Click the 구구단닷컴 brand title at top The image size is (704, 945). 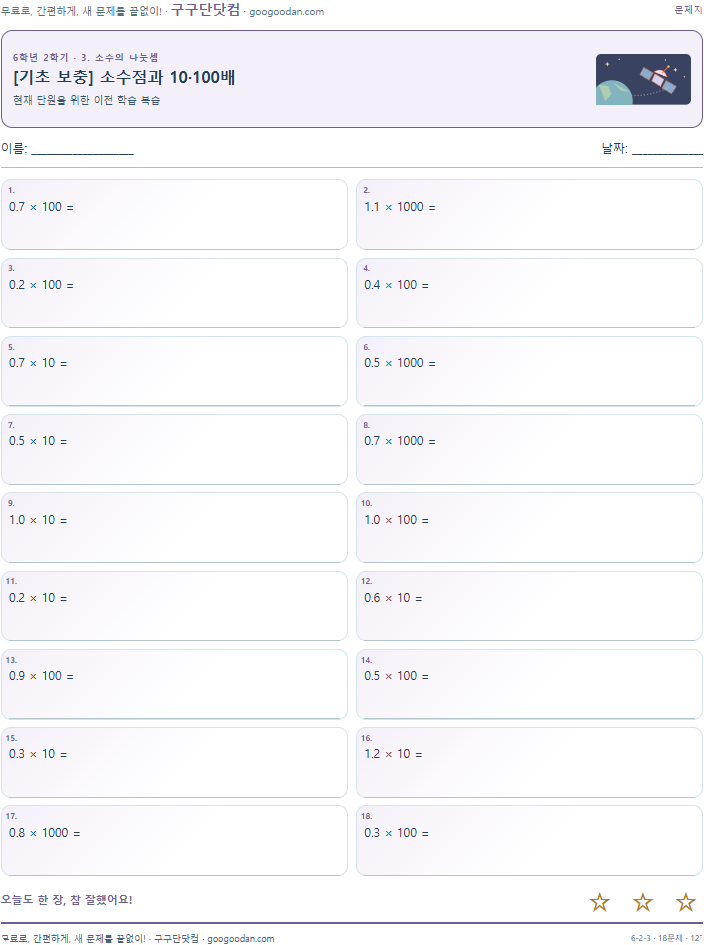(x=206, y=10)
